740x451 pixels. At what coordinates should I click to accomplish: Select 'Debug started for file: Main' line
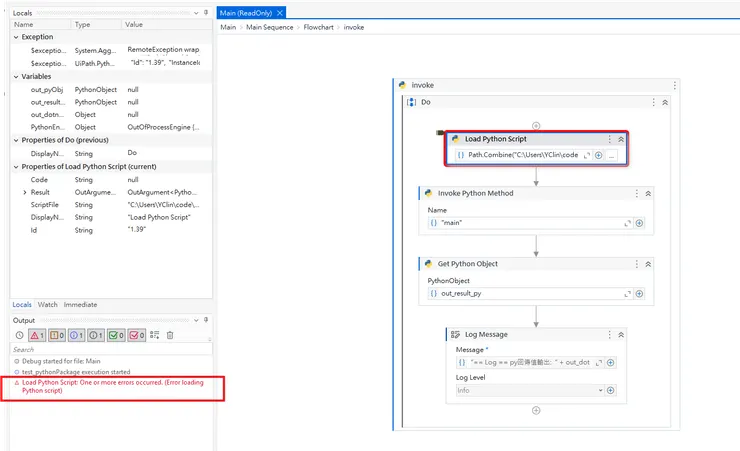click(x=61, y=361)
